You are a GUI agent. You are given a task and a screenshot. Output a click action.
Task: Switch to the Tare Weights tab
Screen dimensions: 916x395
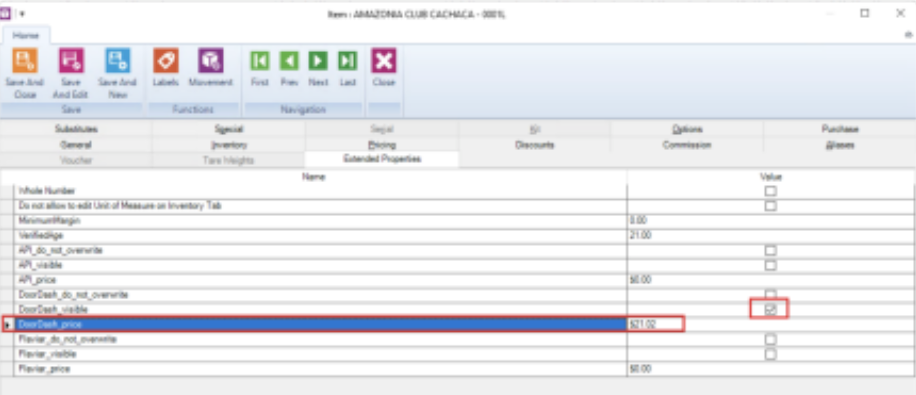tap(228, 160)
